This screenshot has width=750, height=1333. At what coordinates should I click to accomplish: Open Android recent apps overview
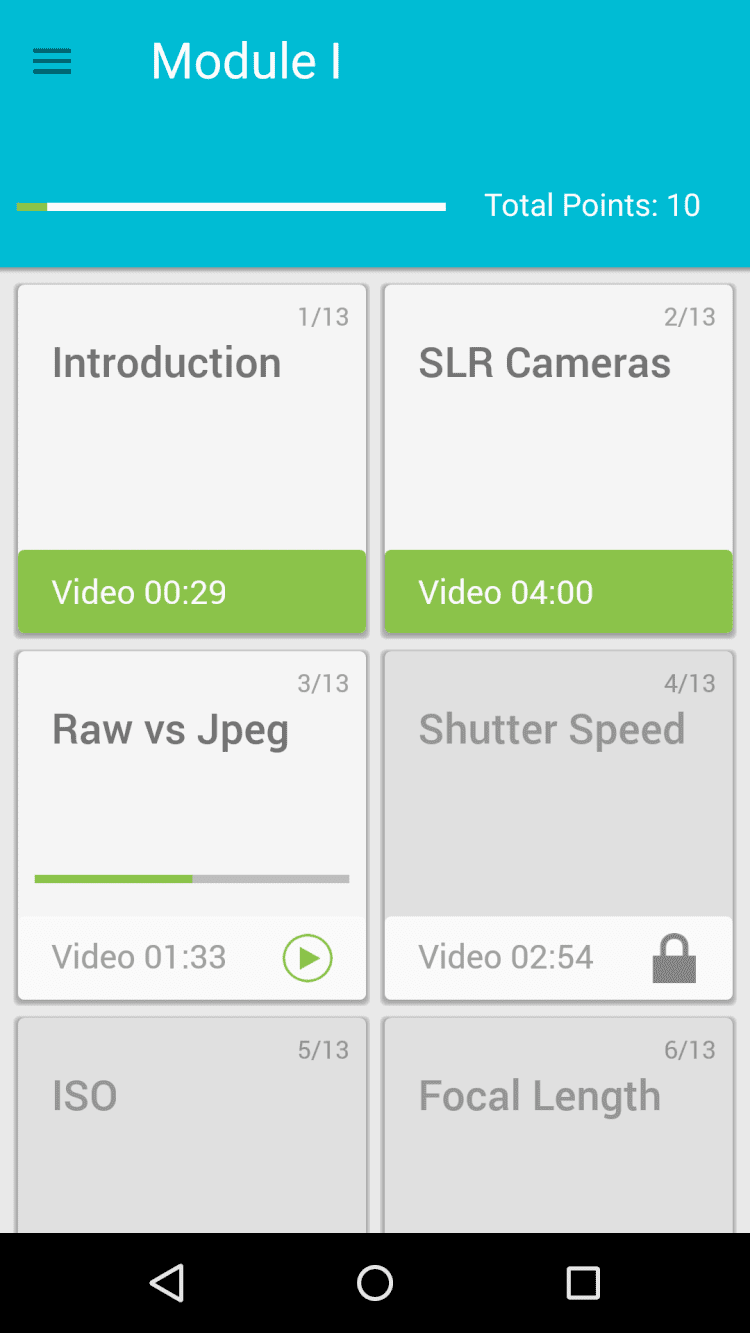(x=582, y=1282)
